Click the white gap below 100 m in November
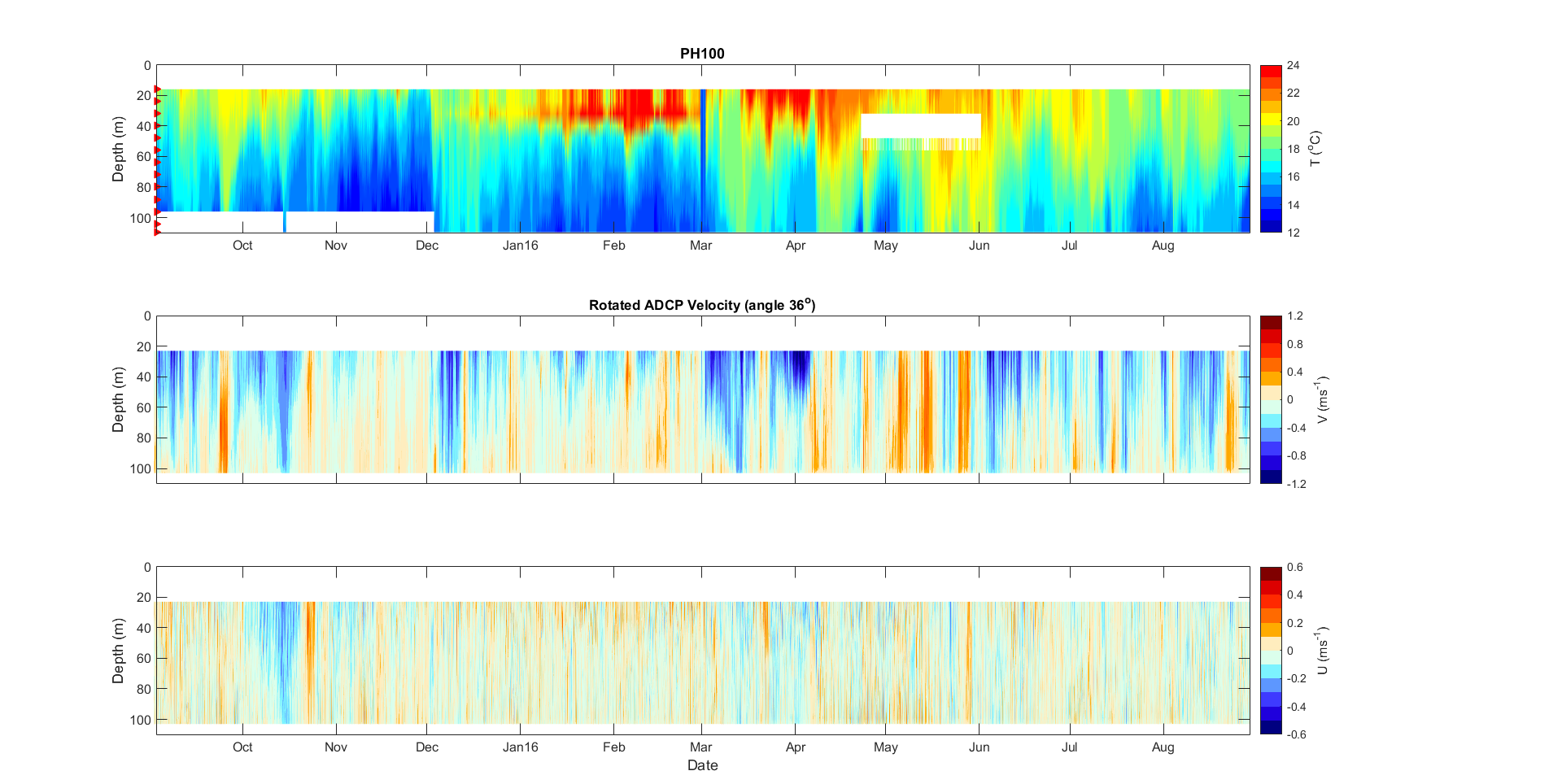 coord(358,221)
